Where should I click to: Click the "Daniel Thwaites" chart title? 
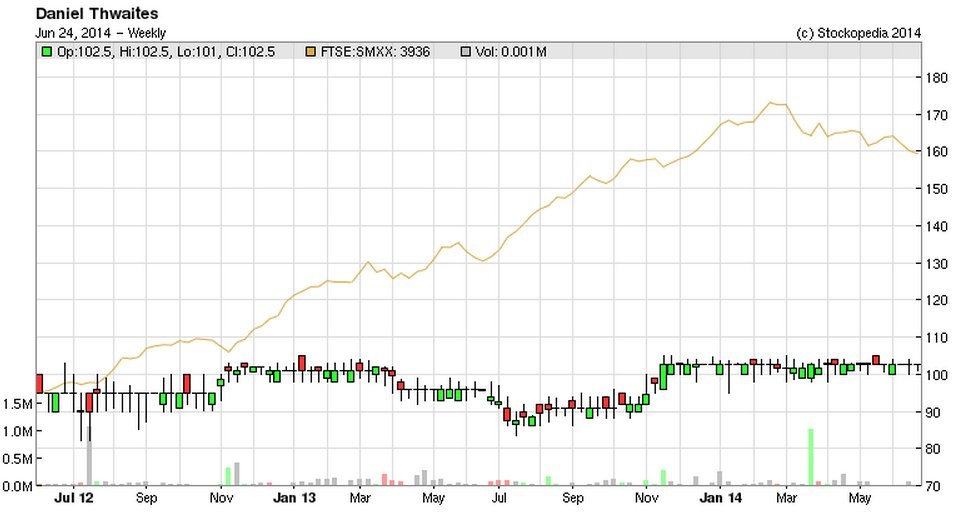97,13
